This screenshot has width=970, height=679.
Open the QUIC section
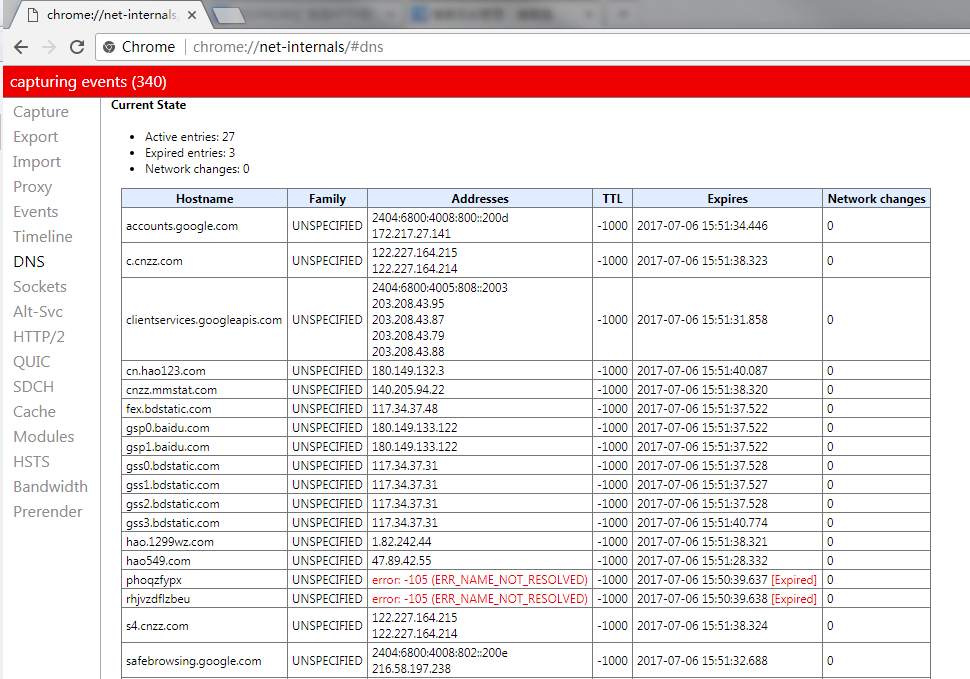point(32,362)
